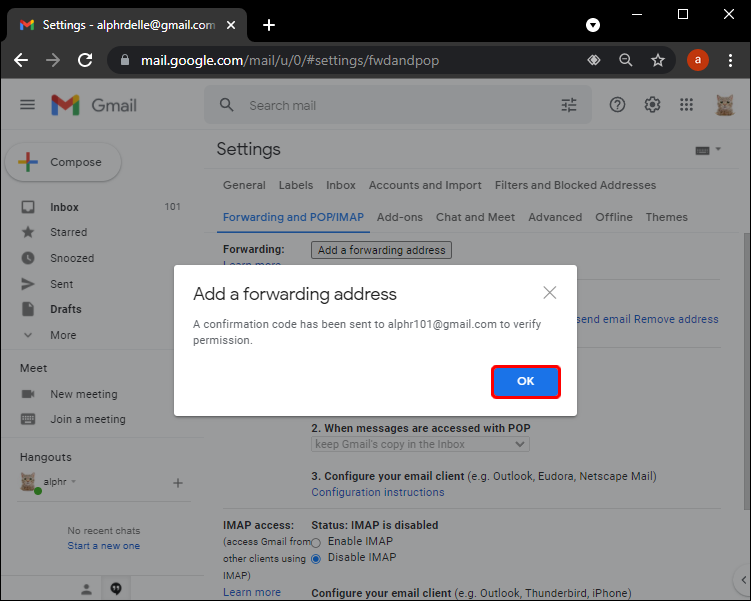Open the Configuration instructions link
The image size is (751, 601).
(378, 492)
